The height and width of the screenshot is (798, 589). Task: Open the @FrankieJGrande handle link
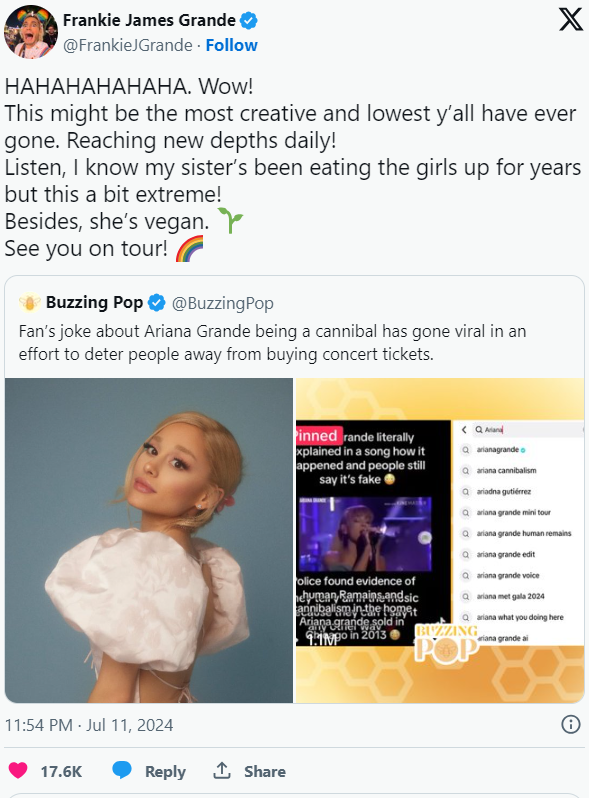pos(127,45)
